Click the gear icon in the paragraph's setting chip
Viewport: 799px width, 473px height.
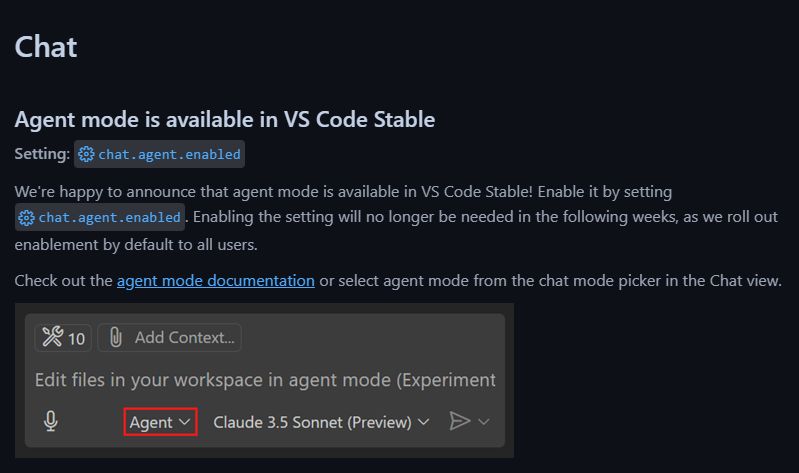point(27,217)
